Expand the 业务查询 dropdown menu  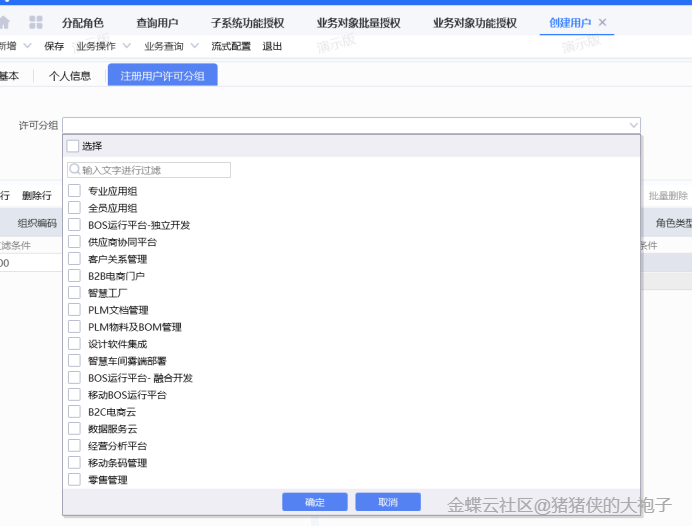[170, 46]
